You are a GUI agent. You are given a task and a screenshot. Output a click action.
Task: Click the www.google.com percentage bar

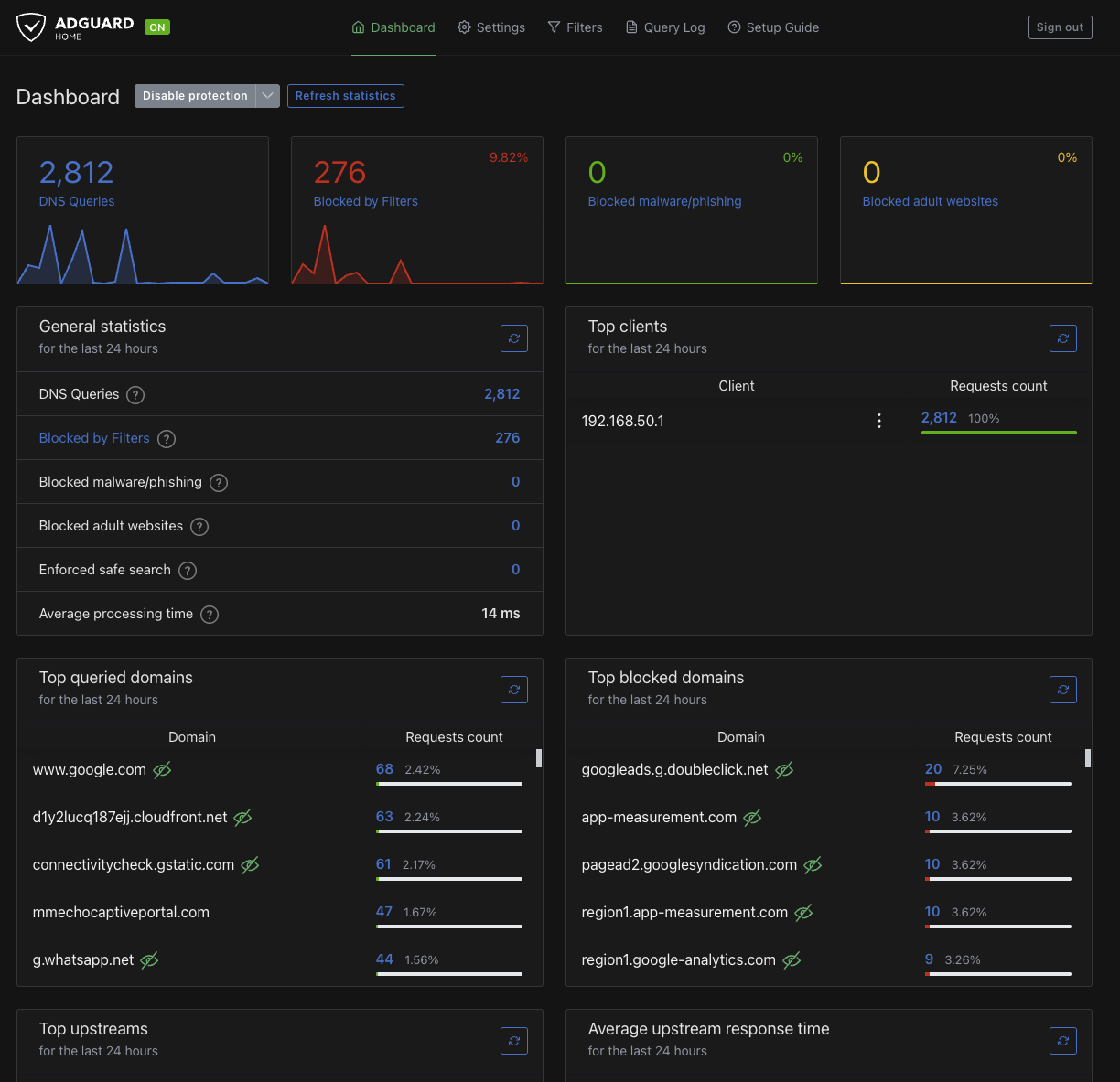449,784
